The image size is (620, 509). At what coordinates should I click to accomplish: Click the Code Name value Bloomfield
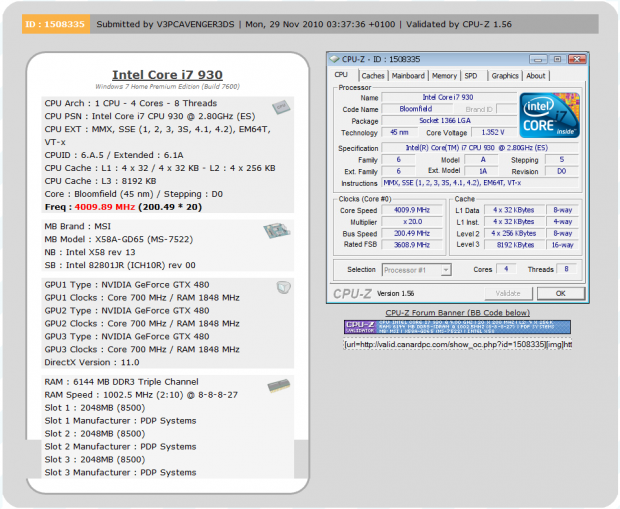pyautogui.click(x=416, y=109)
